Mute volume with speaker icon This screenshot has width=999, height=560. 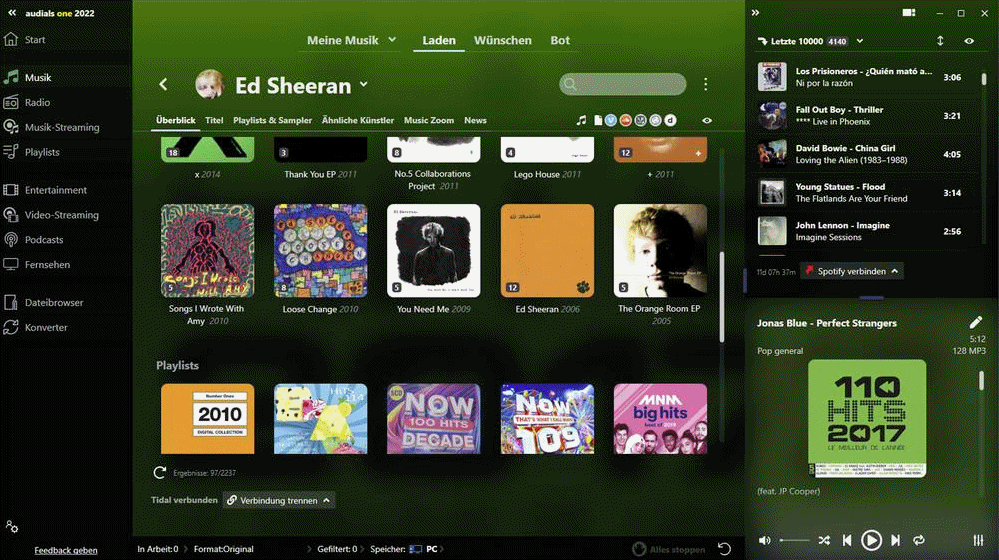click(765, 540)
